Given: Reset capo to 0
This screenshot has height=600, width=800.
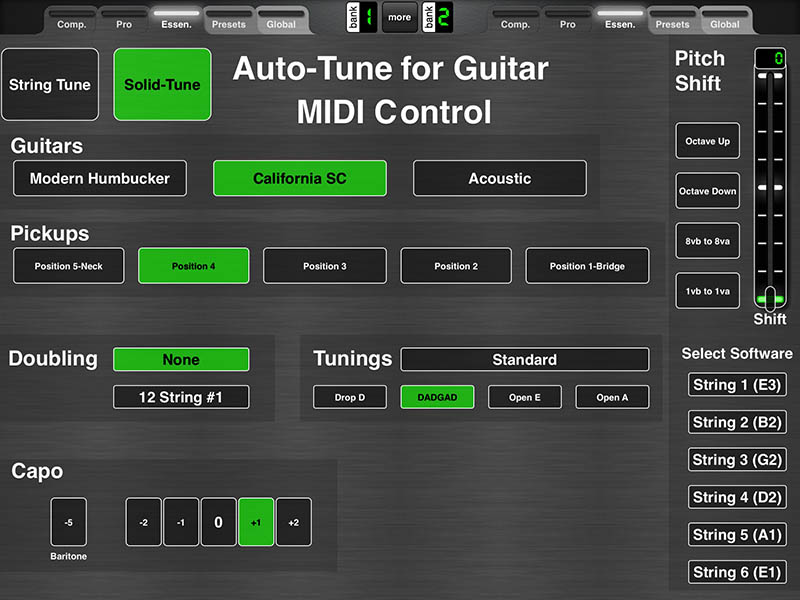Looking at the screenshot, I should [218, 522].
